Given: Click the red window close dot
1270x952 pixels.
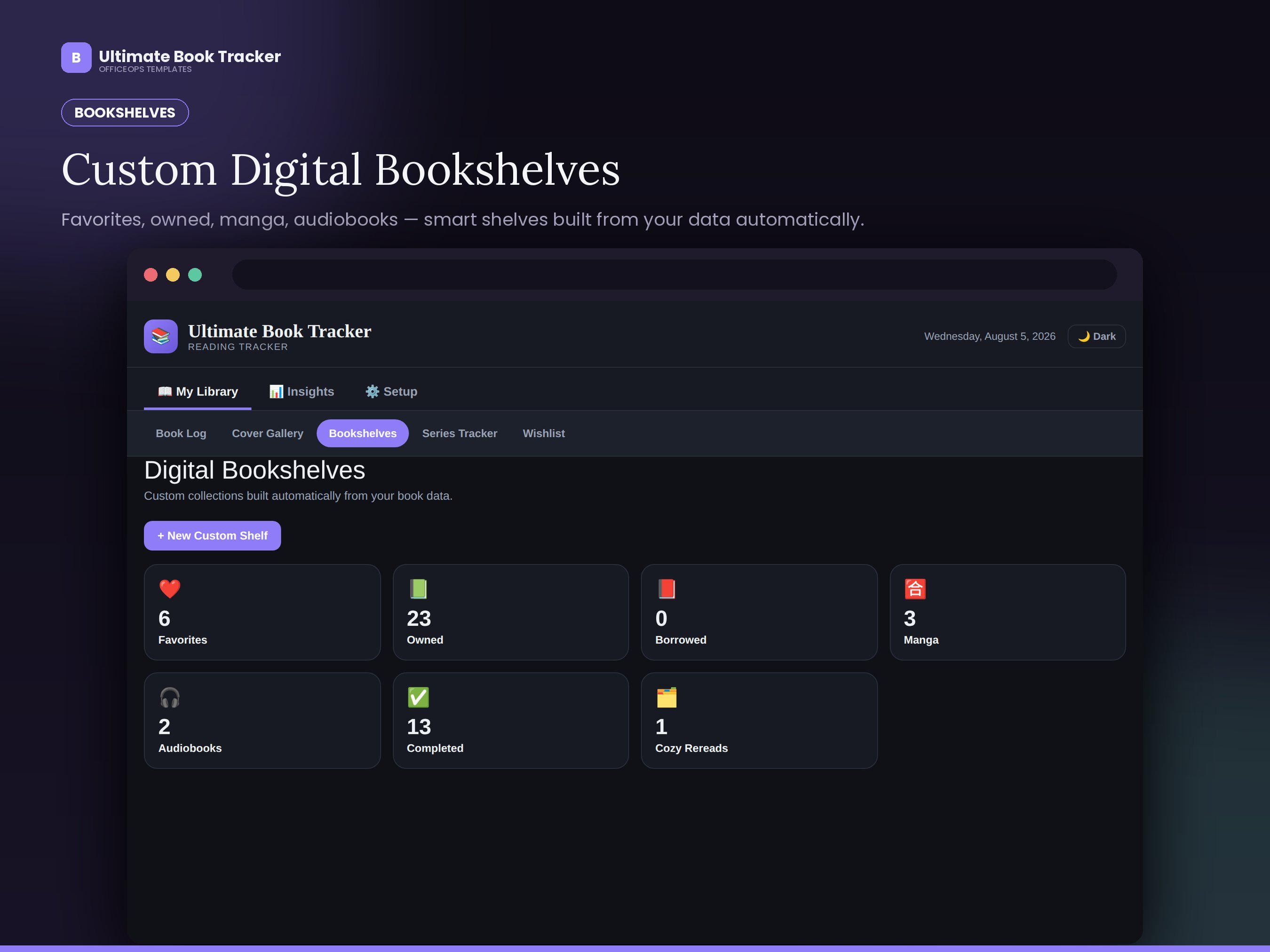Looking at the screenshot, I should [x=151, y=275].
